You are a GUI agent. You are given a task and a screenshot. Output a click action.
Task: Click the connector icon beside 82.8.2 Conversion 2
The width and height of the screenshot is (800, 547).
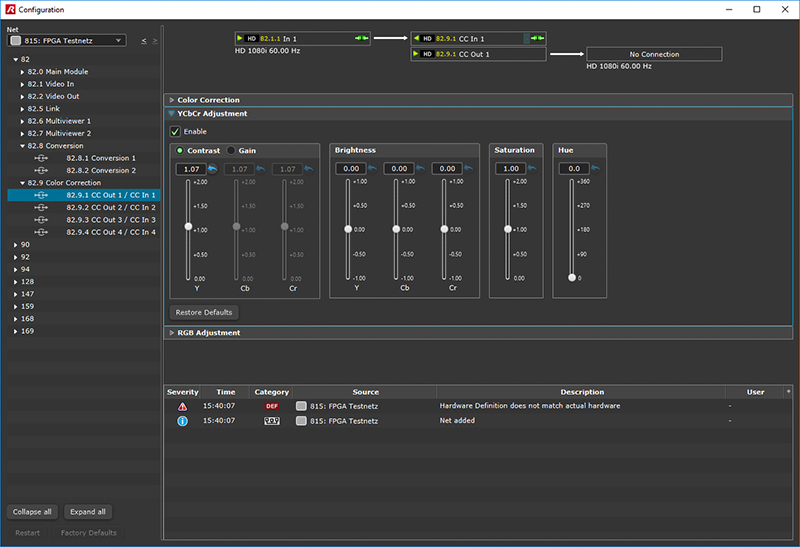pyautogui.click(x=41, y=170)
